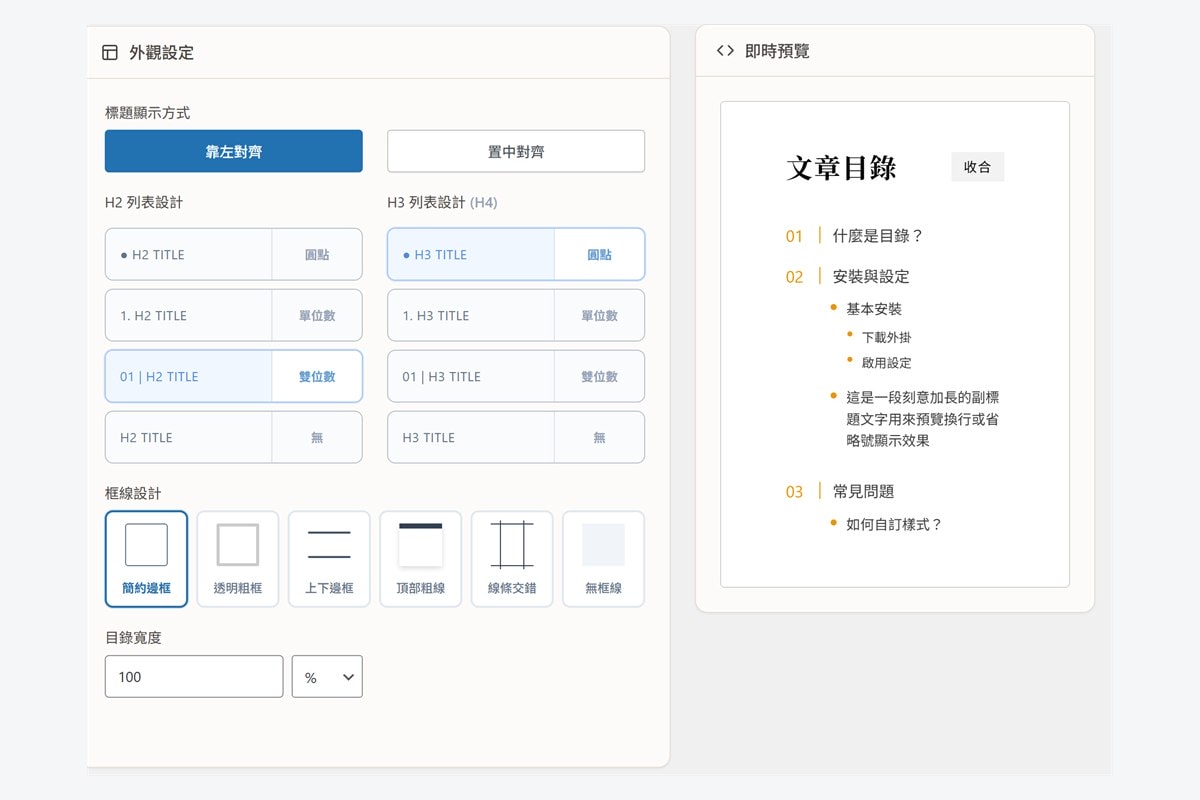Select the 透明粗框 border style icon

click(238, 559)
